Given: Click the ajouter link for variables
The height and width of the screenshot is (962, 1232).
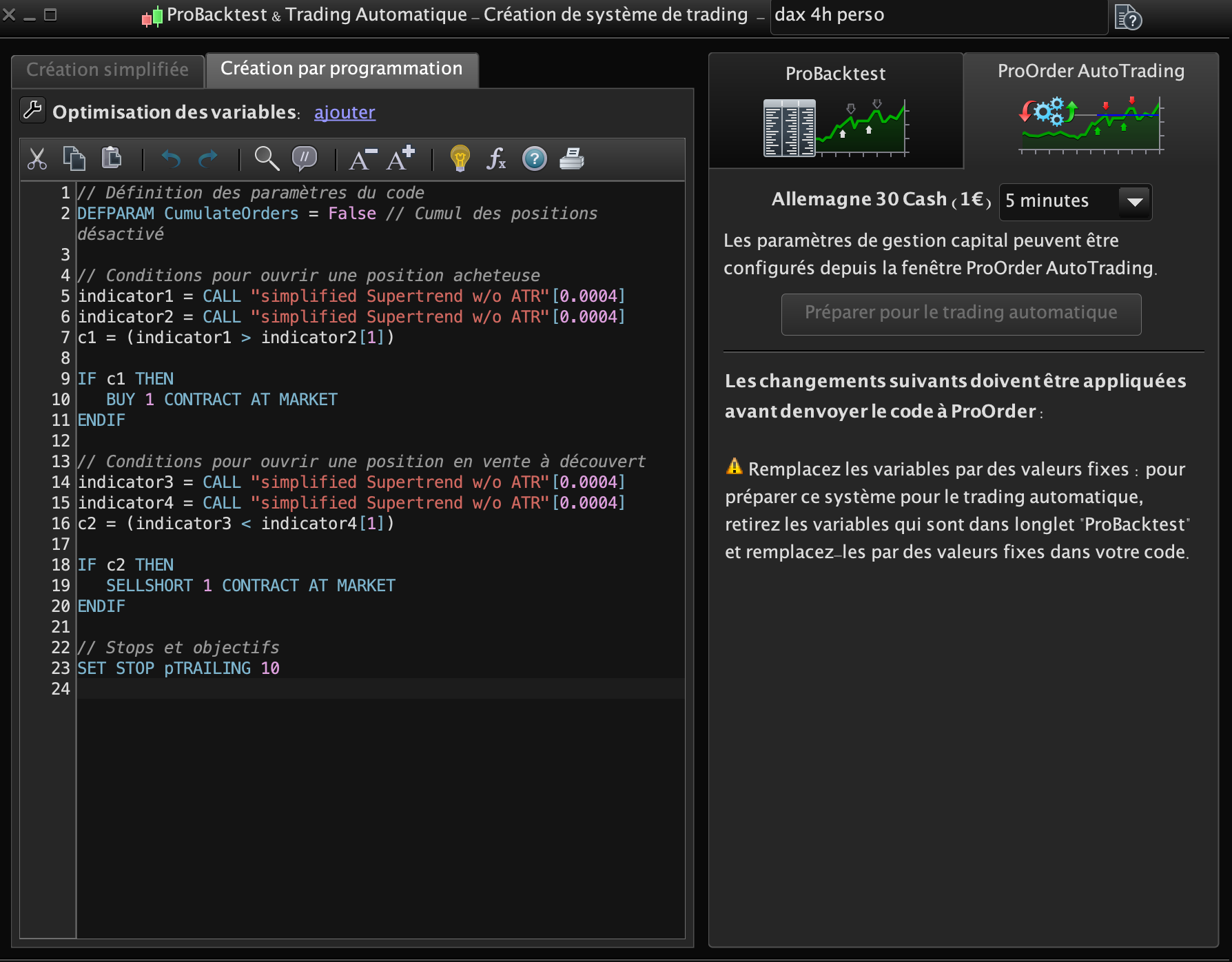Looking at the screenshot, I should point(345,112).
